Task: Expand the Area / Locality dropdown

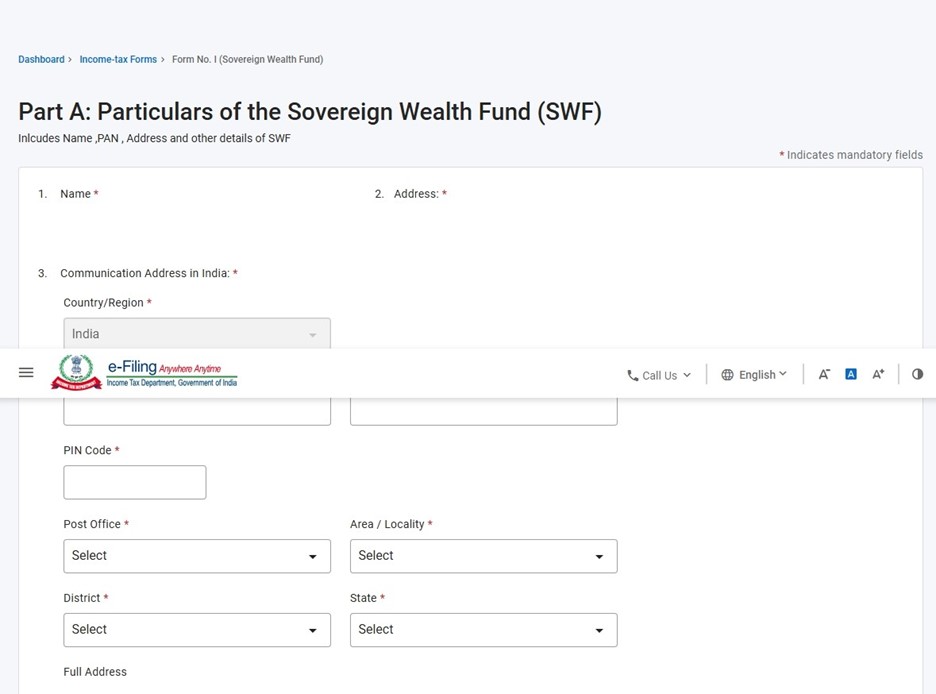Action: pyautogui.click(x=483, y=556)
